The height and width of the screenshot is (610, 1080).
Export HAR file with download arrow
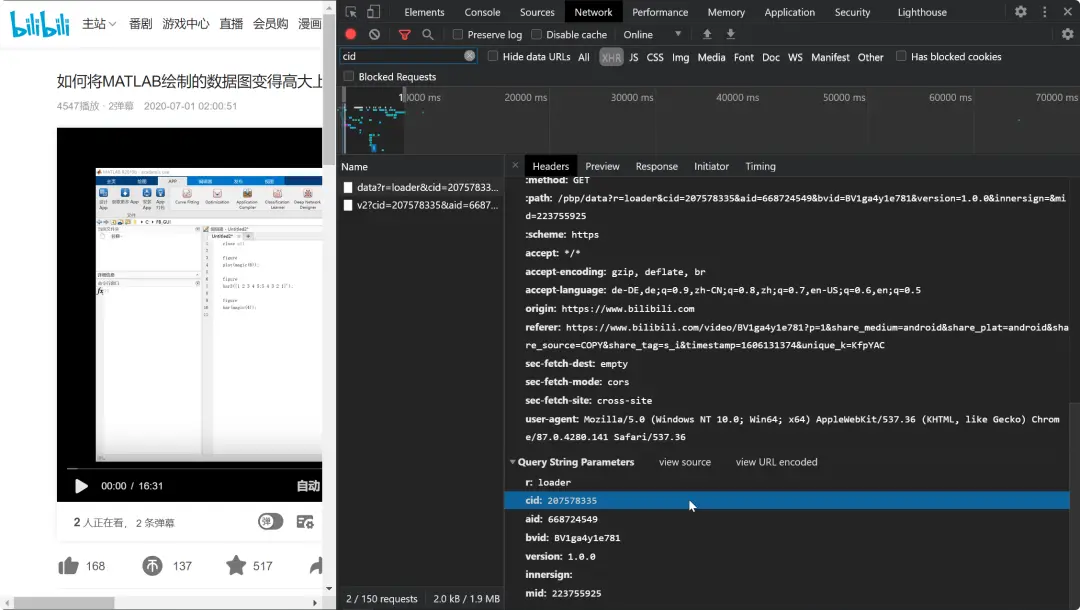pos(731,34)
